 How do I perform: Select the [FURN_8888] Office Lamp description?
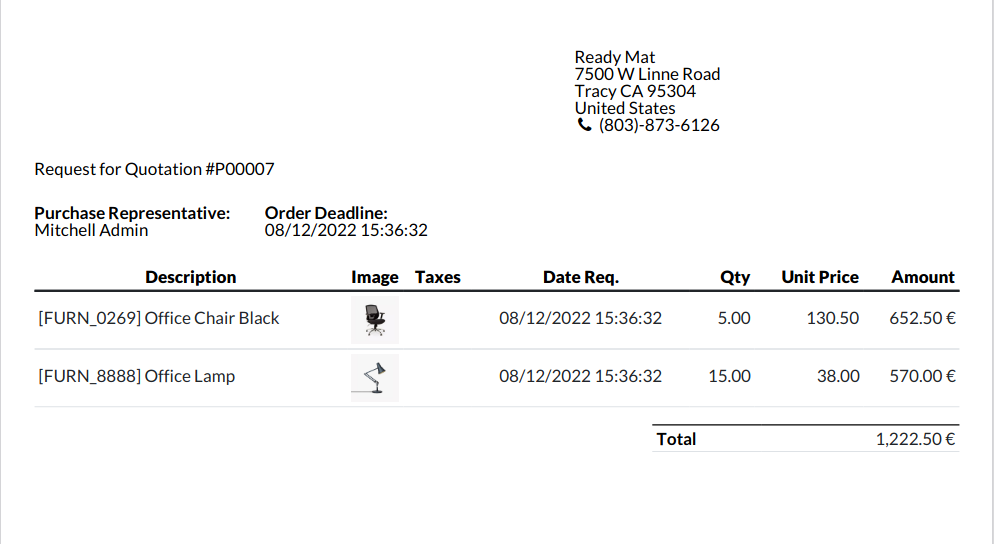(x=136, y=377)
